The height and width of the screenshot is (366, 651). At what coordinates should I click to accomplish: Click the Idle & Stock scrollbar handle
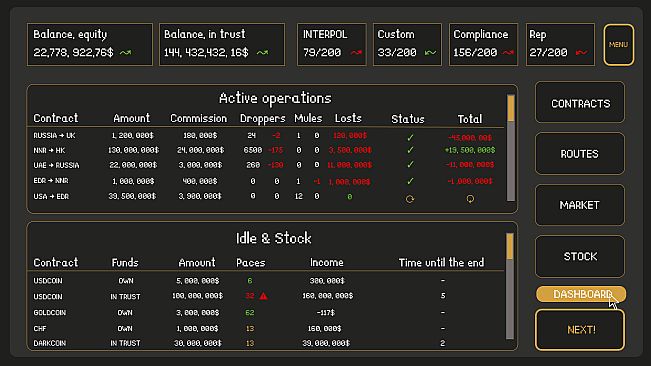510,246
